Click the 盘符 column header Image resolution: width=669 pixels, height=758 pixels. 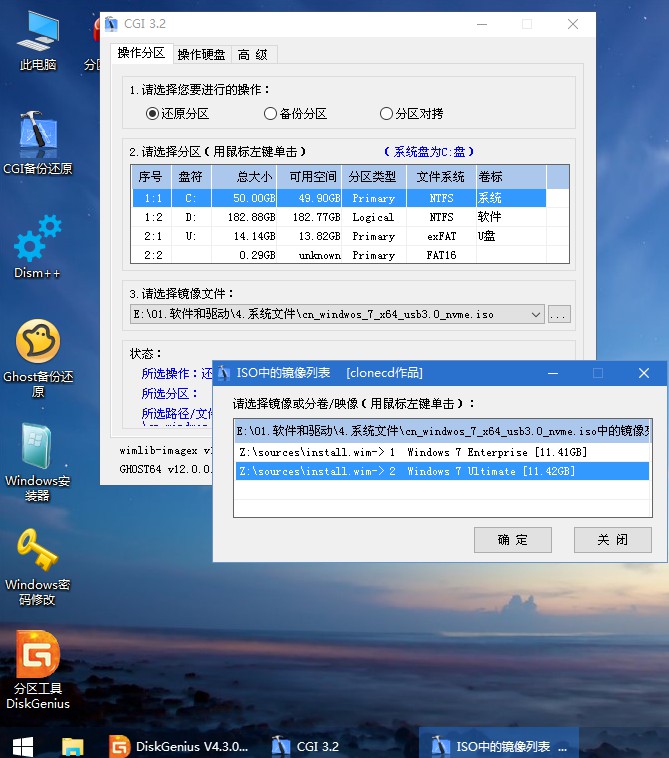click(191, 176)
